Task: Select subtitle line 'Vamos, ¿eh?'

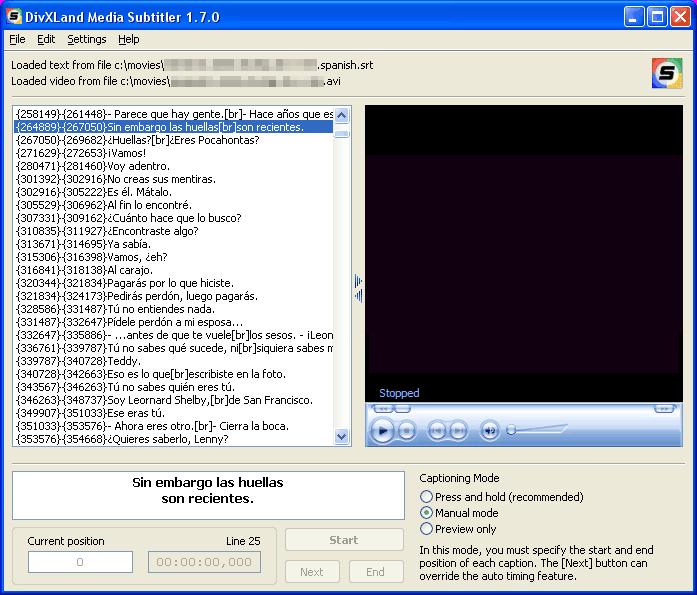Action: coord(174,257)
